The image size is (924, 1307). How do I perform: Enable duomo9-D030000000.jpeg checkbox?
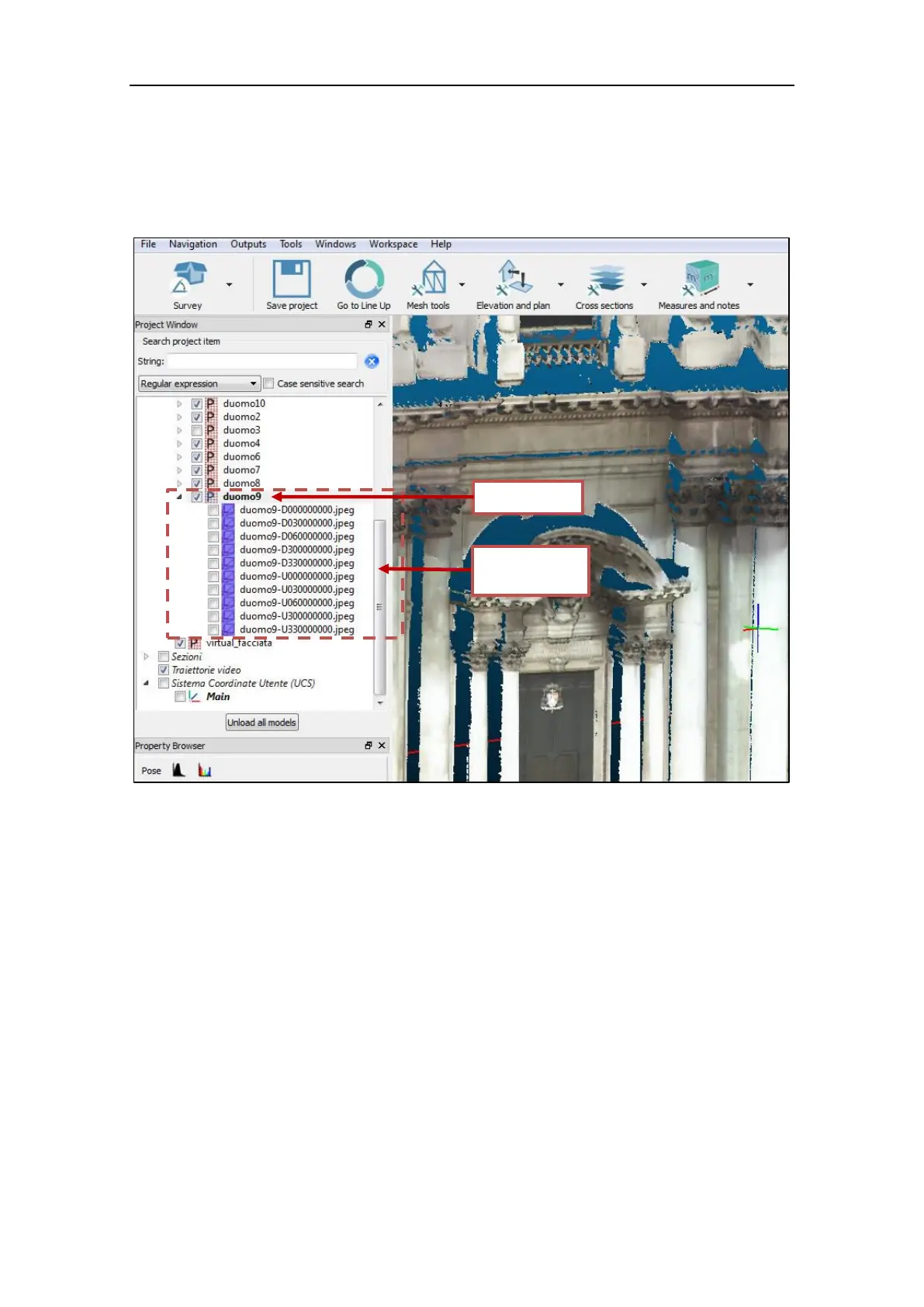click(213, 523)
